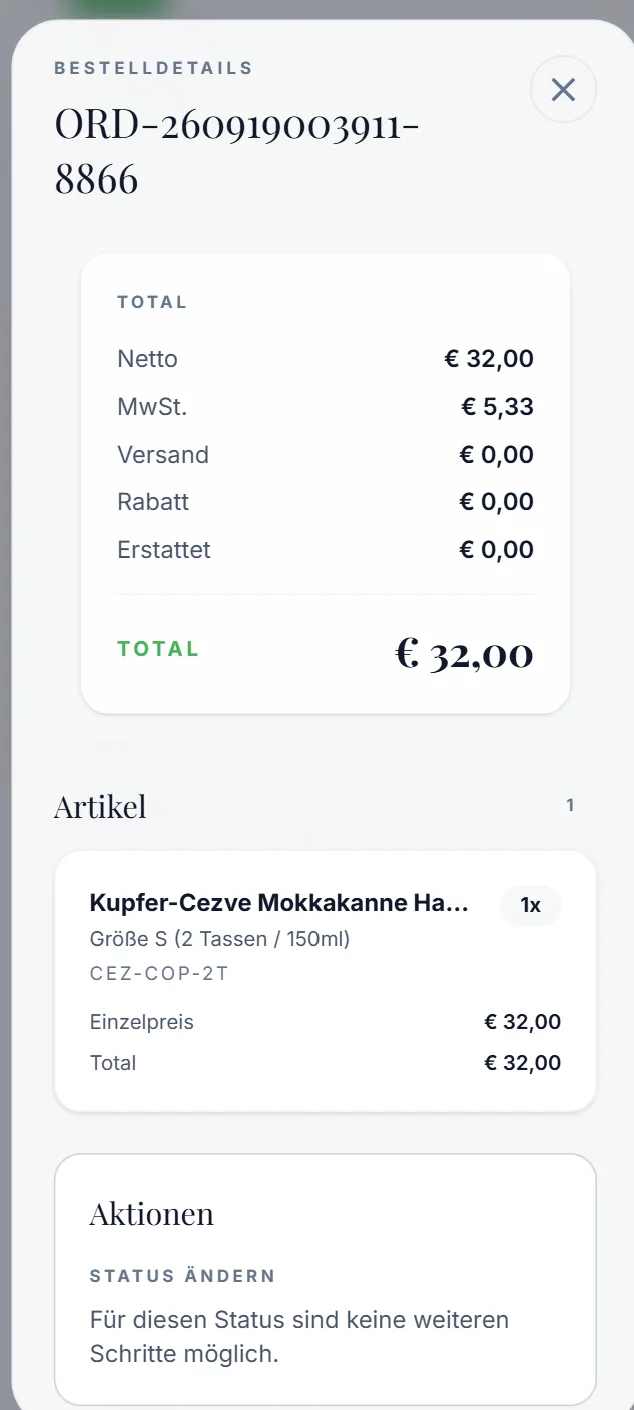Click the large total € 32,00 figure
The width and height of the screenshot is (634, 1410).
[464, 654]
